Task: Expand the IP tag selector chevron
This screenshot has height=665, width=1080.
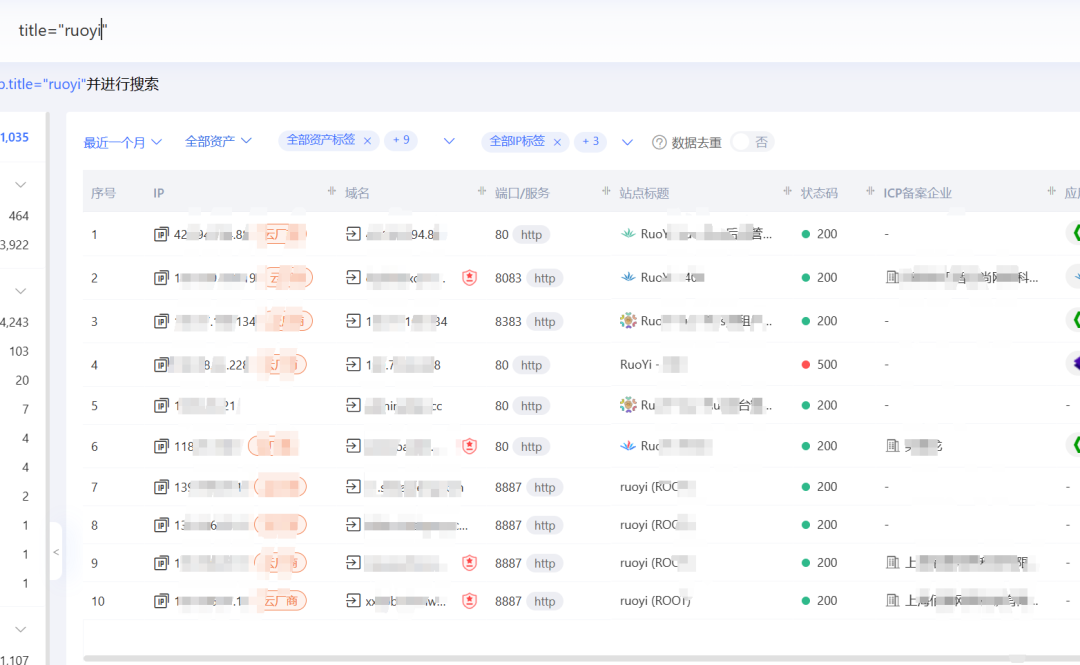Action: point(627,142)
